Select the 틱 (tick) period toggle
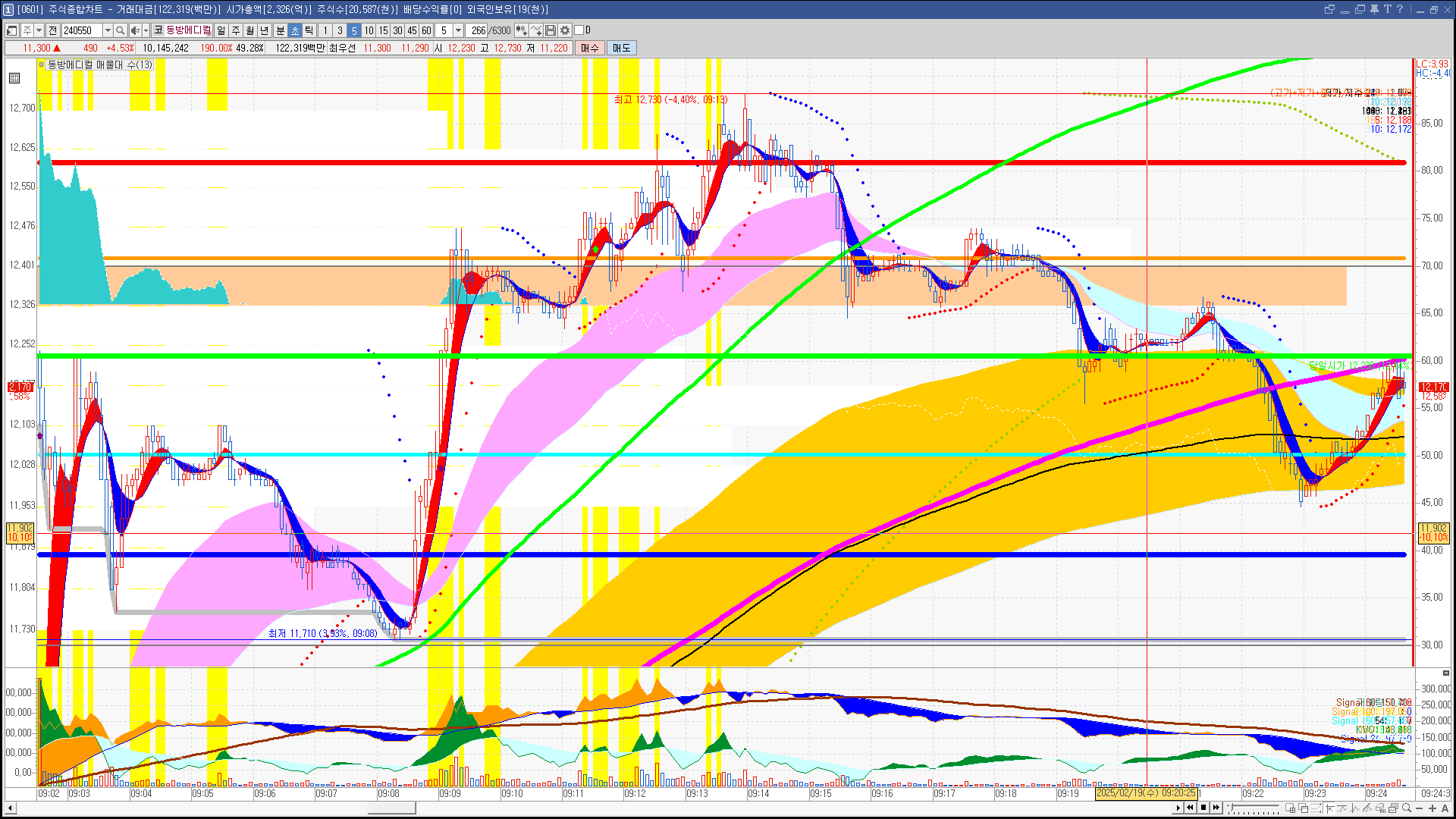 click(309, 30)
